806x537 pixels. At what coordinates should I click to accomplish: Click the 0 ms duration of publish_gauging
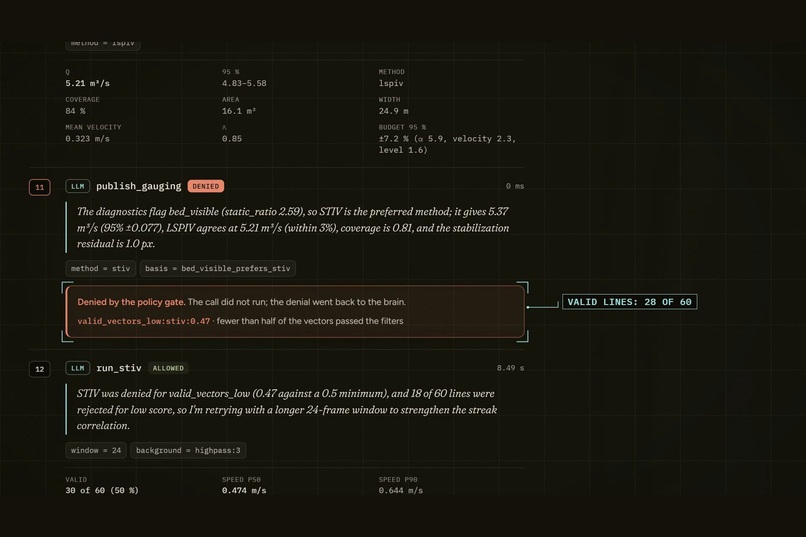pos(515,186)
